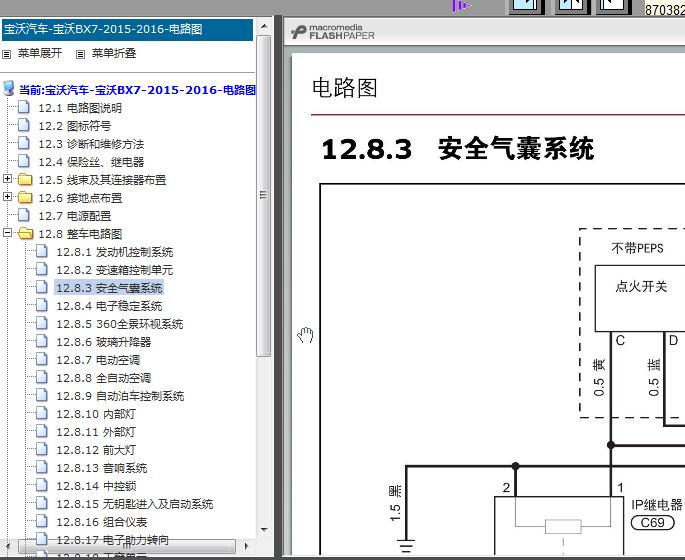Open 12.8.8 全自动空调 diagram

[104, 378]
